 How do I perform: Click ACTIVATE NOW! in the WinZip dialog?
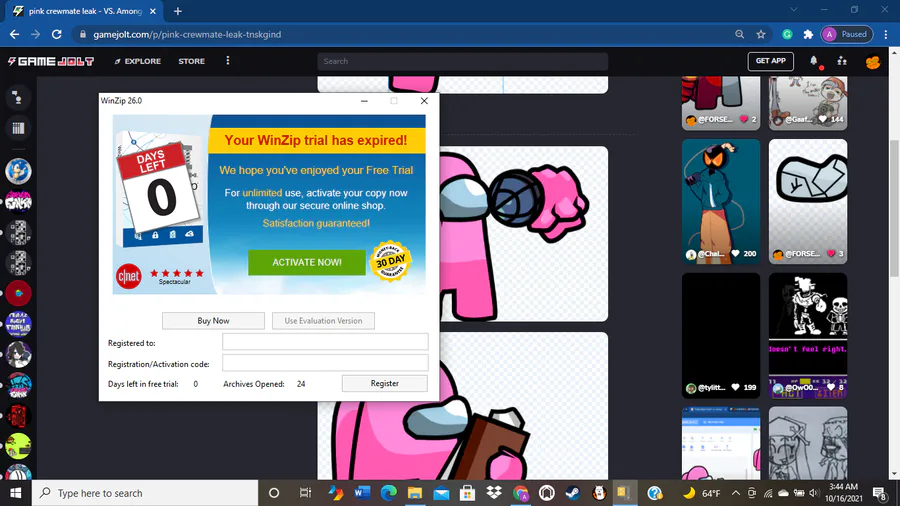coord(307,262)
